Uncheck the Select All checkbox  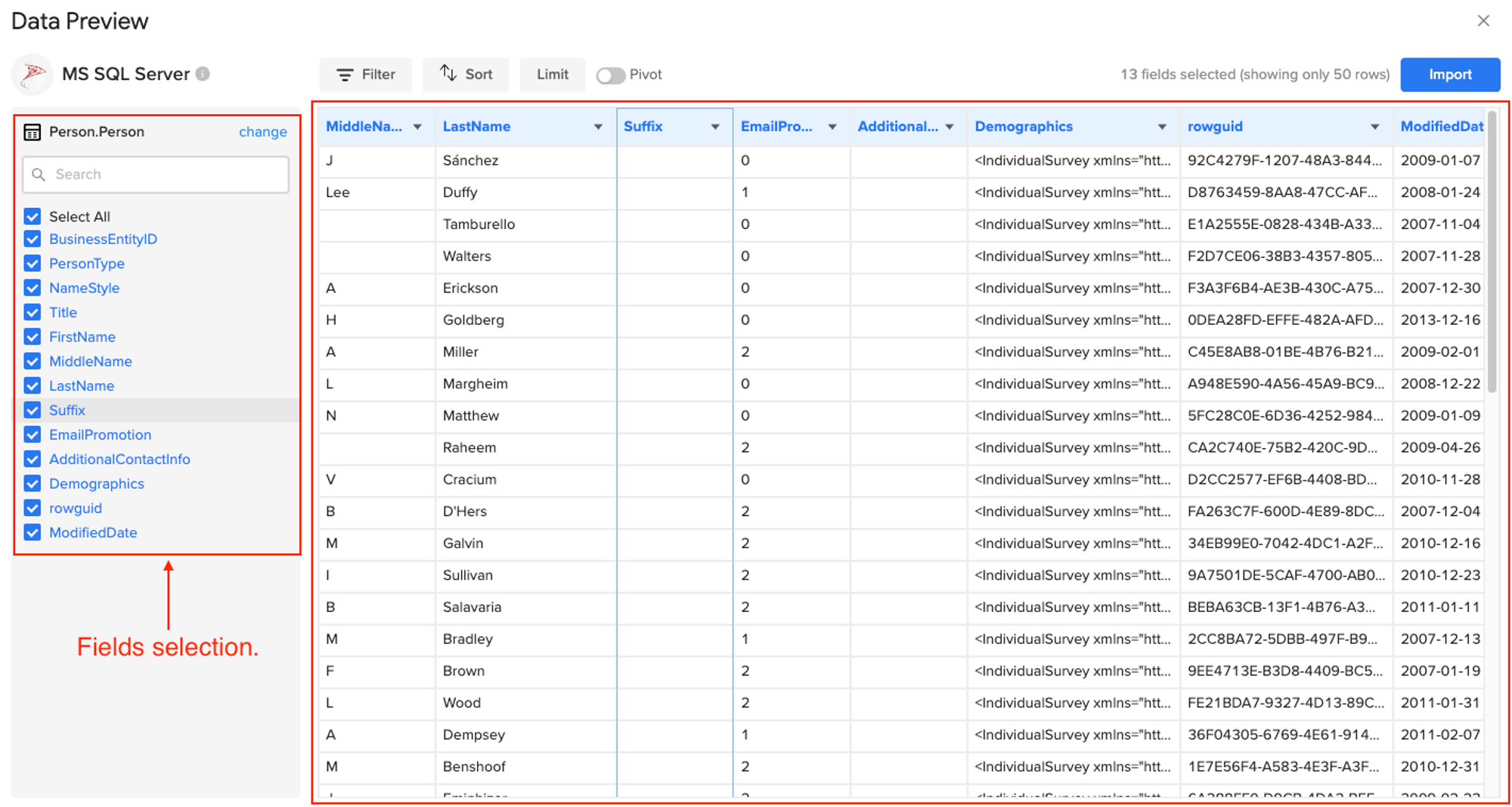coord(32,216)
